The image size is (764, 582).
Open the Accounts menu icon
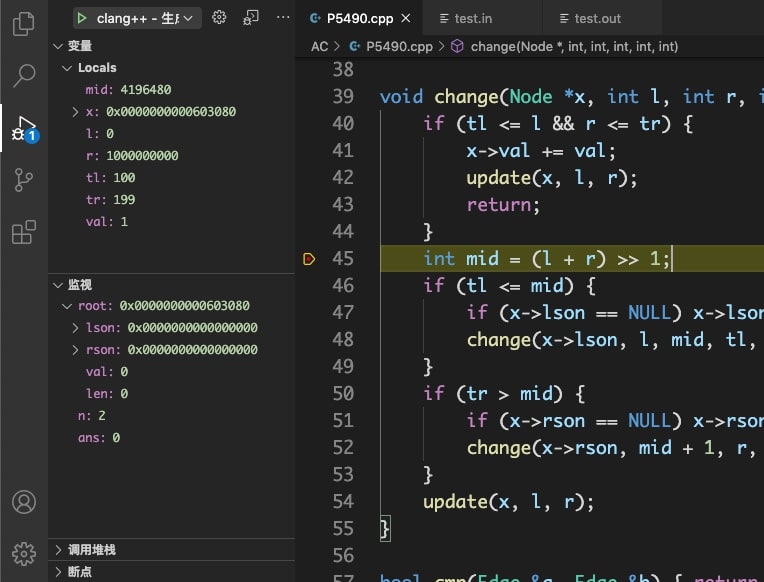click(23, 502)
